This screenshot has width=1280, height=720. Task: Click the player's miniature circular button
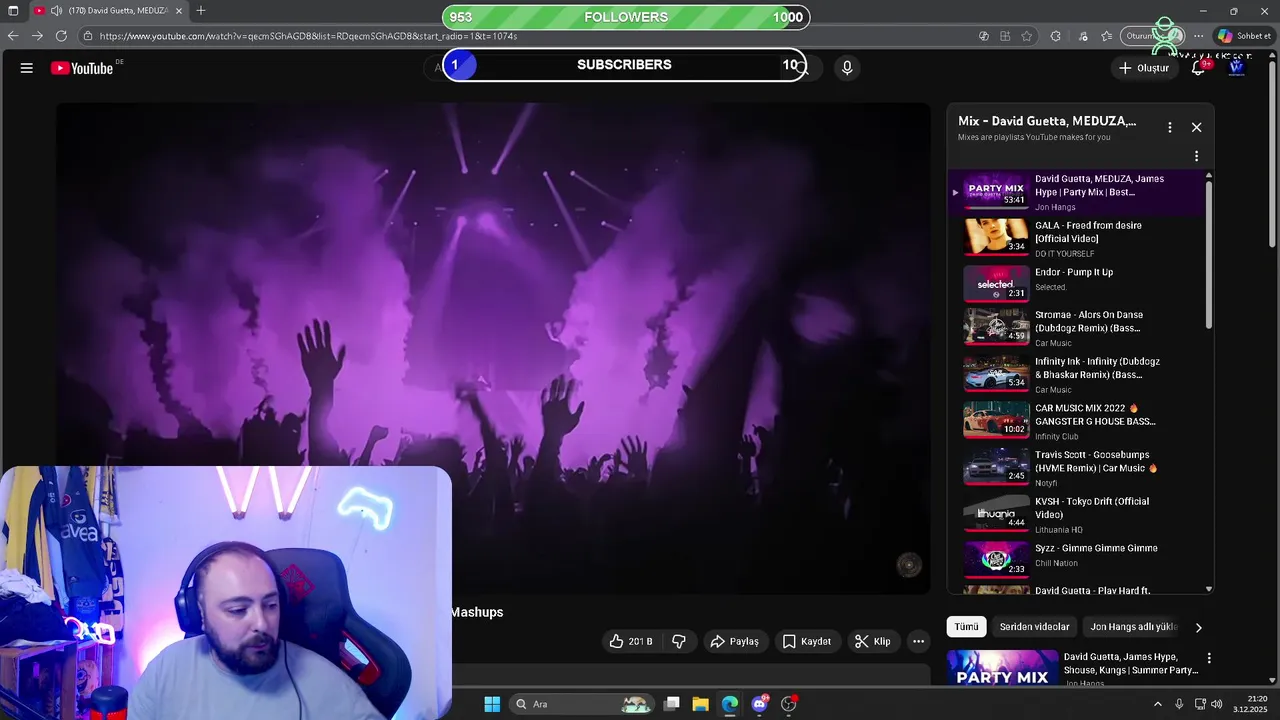tap(908, 565)
